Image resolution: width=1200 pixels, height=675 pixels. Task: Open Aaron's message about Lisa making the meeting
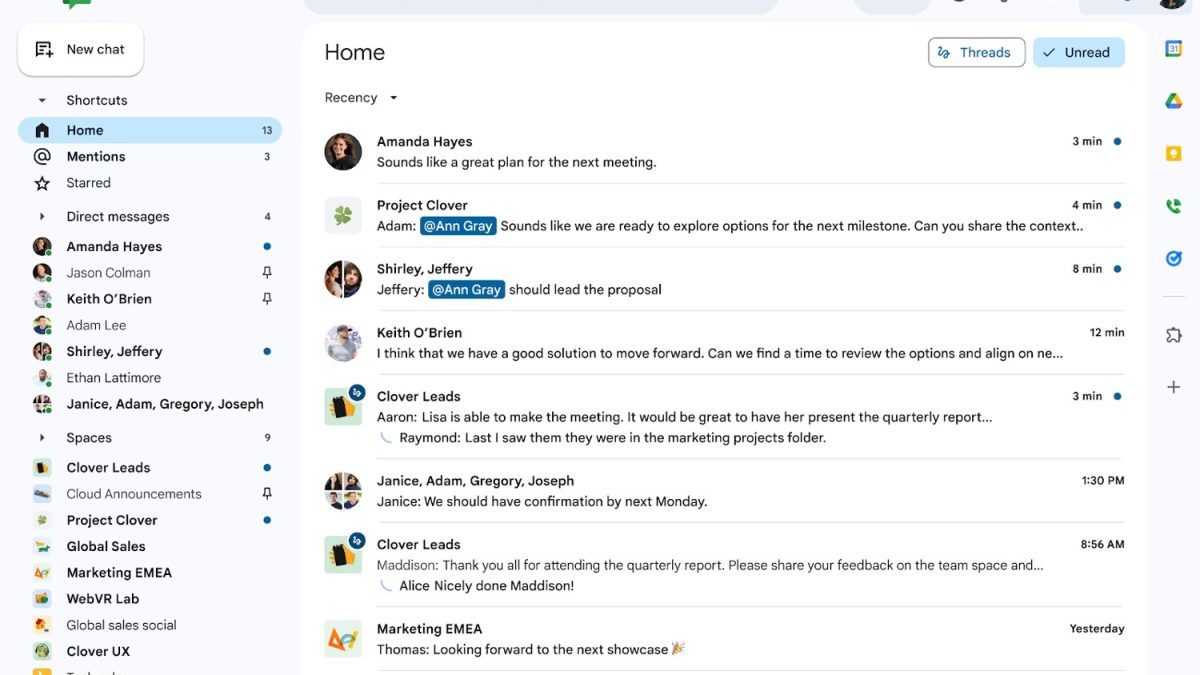684,418
